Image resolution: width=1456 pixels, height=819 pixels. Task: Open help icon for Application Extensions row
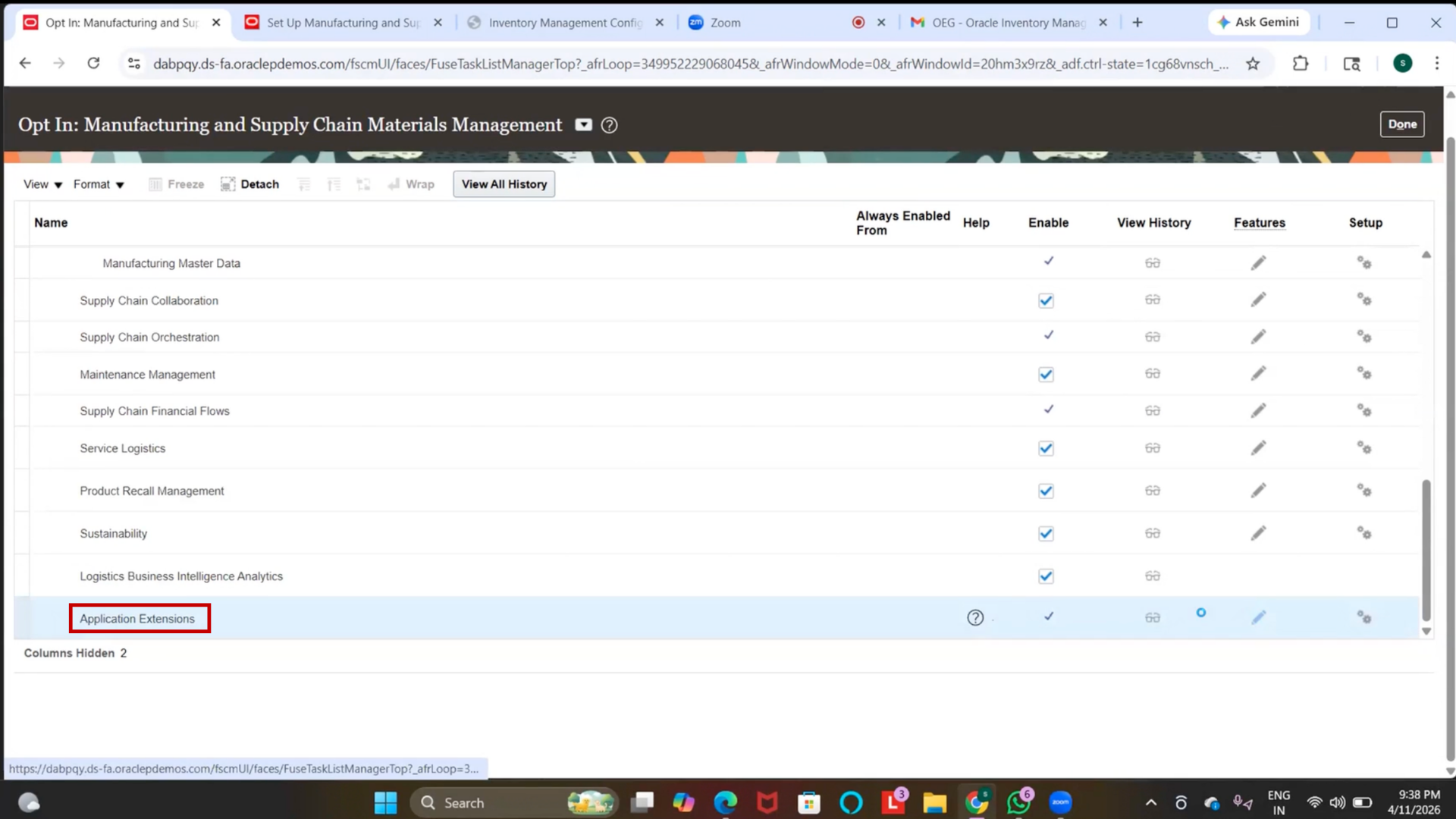tap(975, 618)
